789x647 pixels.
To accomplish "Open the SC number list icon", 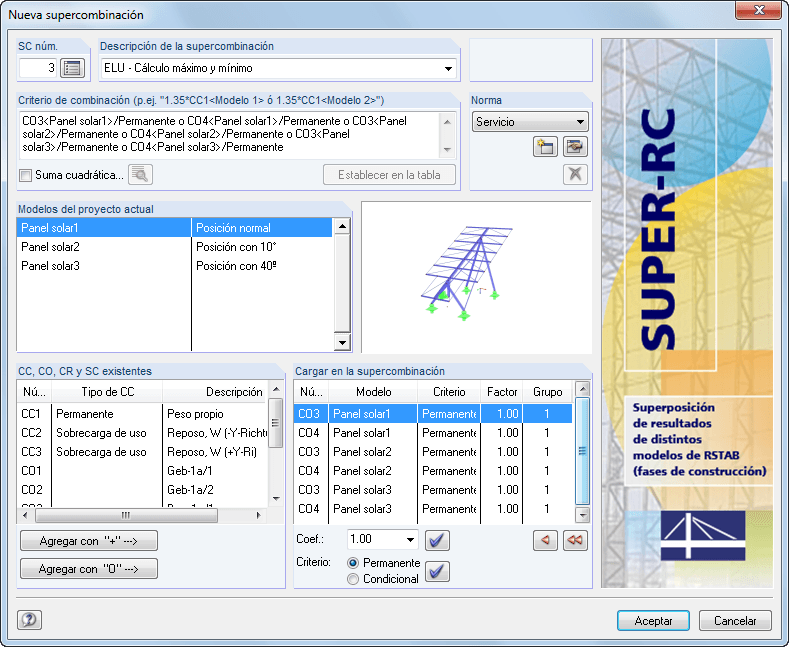I will click(72, 68).
